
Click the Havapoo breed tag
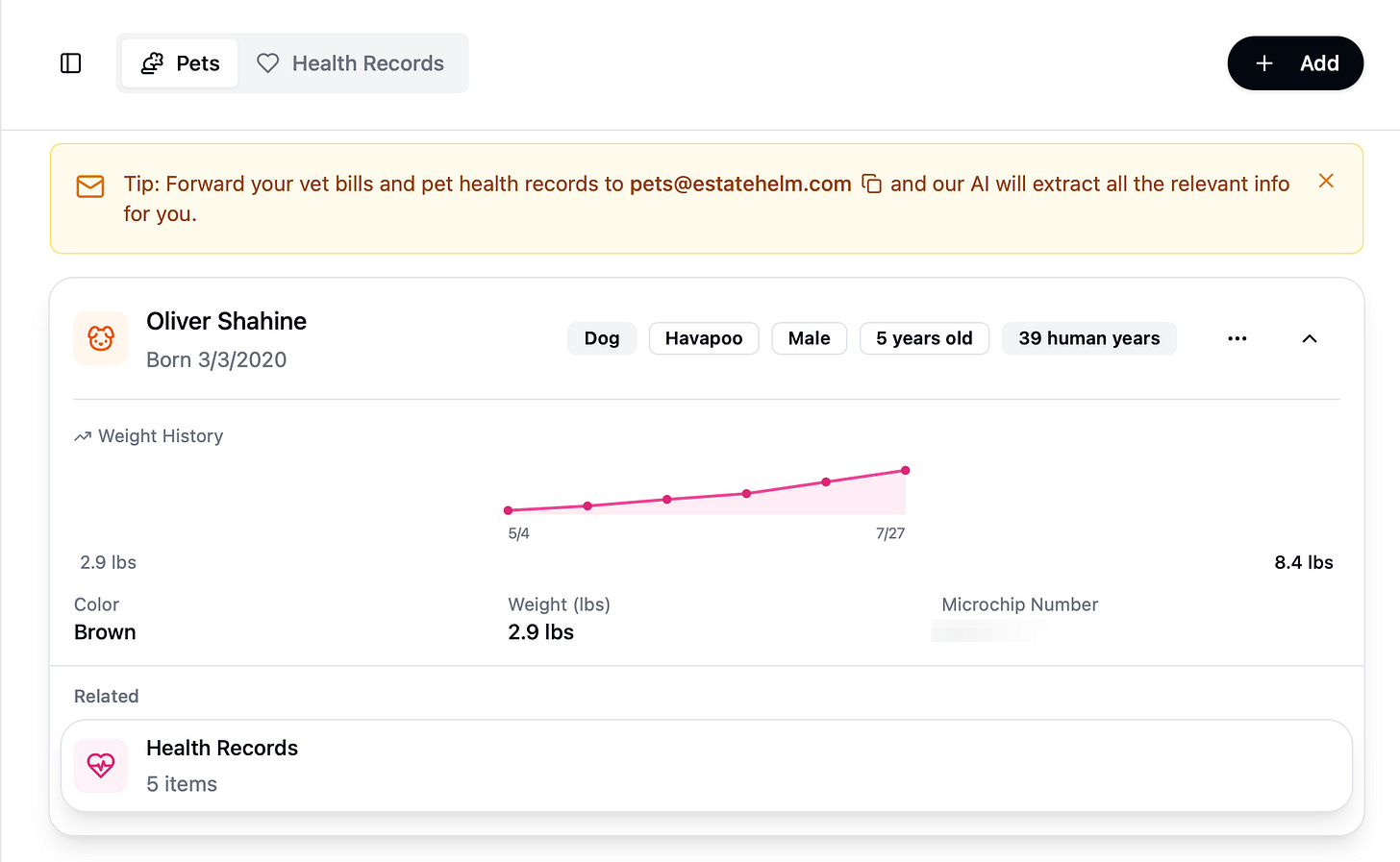[704, 338]
